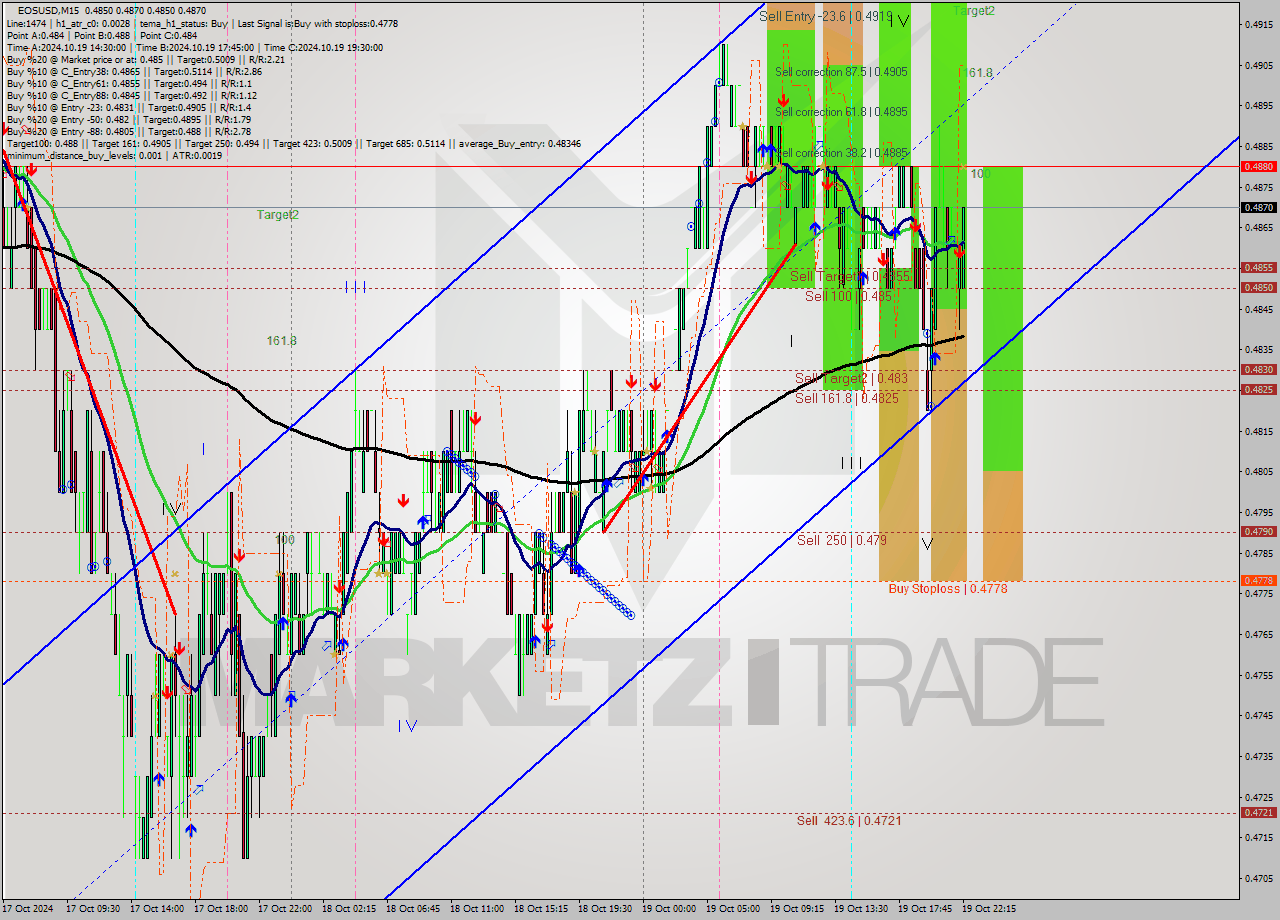Image resolution: width=1280 pixels, height=920 pixels.
Task: Click the 'Sell 161.8 | 0.4825' label
Action: click(x=846, y=398)
